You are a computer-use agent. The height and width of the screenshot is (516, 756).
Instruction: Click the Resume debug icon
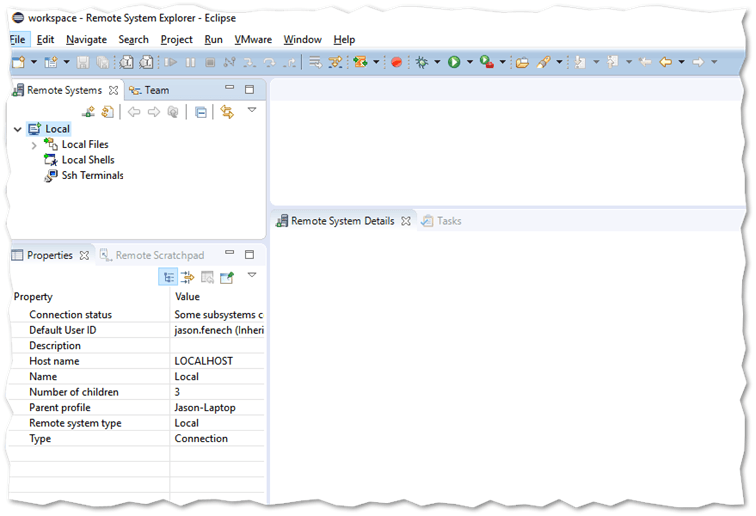coord(171,62)
